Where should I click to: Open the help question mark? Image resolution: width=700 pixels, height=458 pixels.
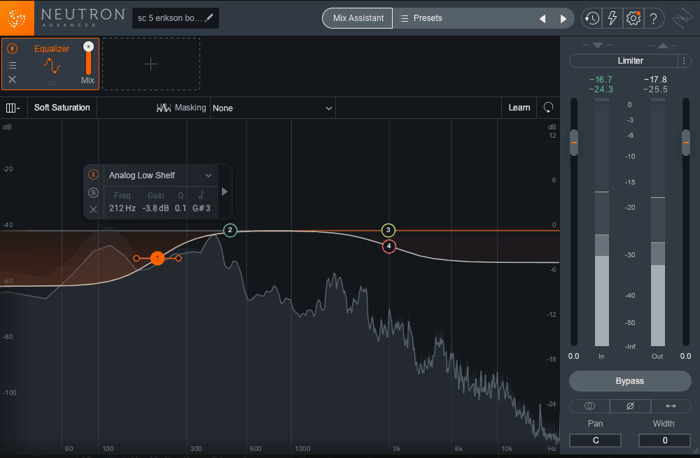[x=654, y=18]
